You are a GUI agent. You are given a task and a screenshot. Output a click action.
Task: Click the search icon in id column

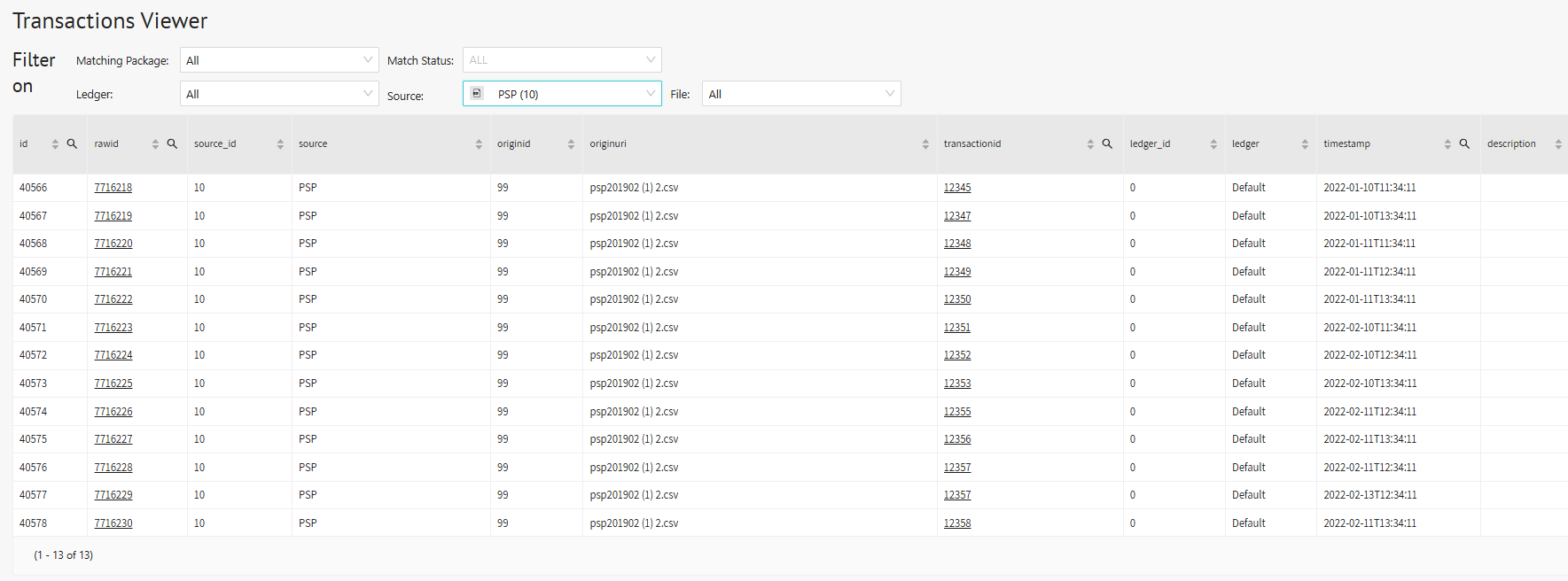(72, 143)
